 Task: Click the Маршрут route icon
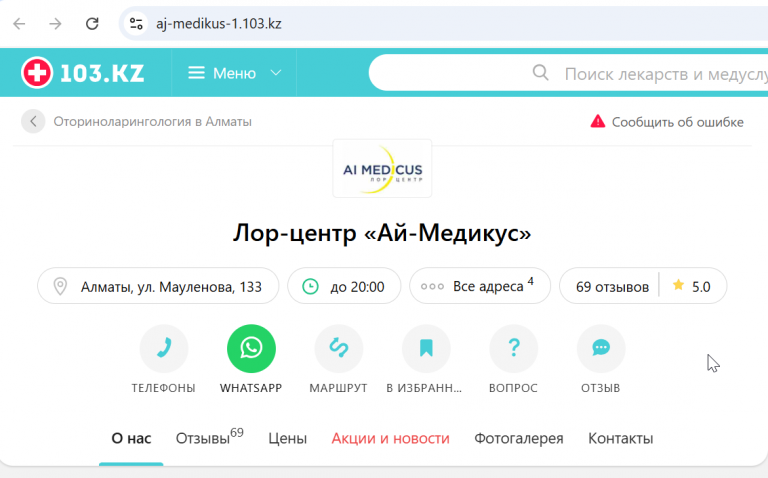click(x=338, y=348)
